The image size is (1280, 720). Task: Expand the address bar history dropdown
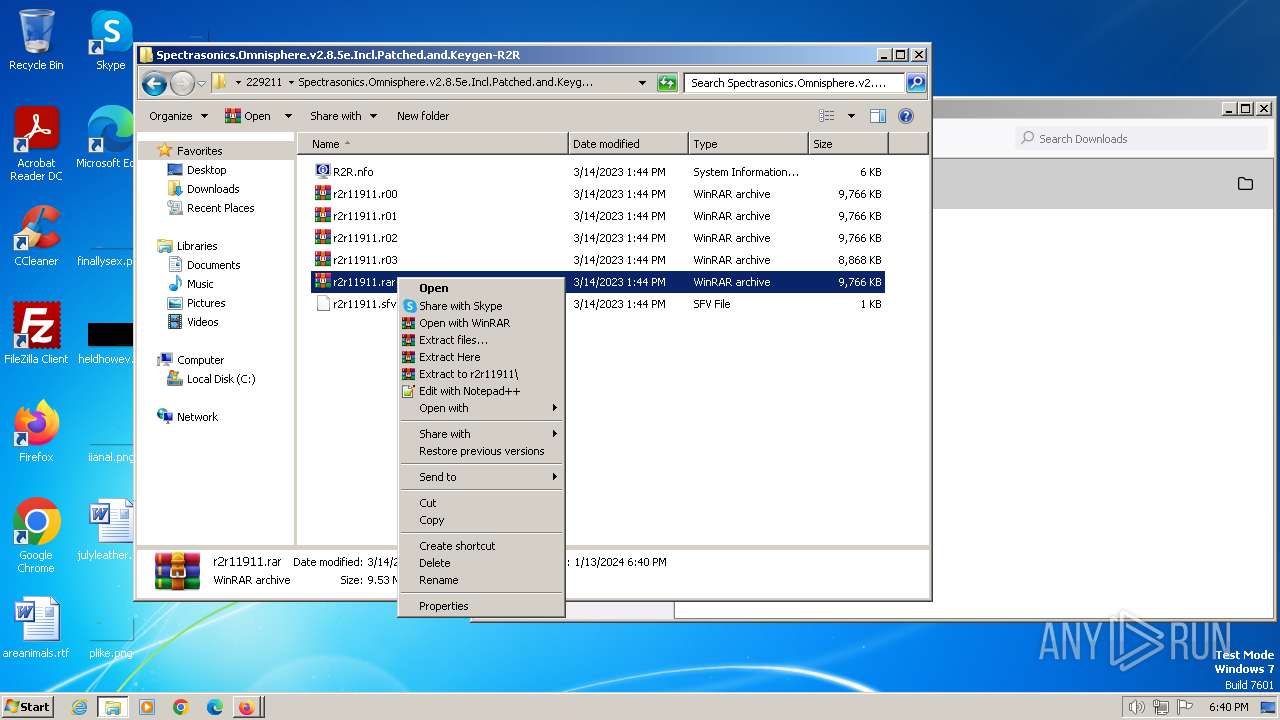click(x=641, y=83)
